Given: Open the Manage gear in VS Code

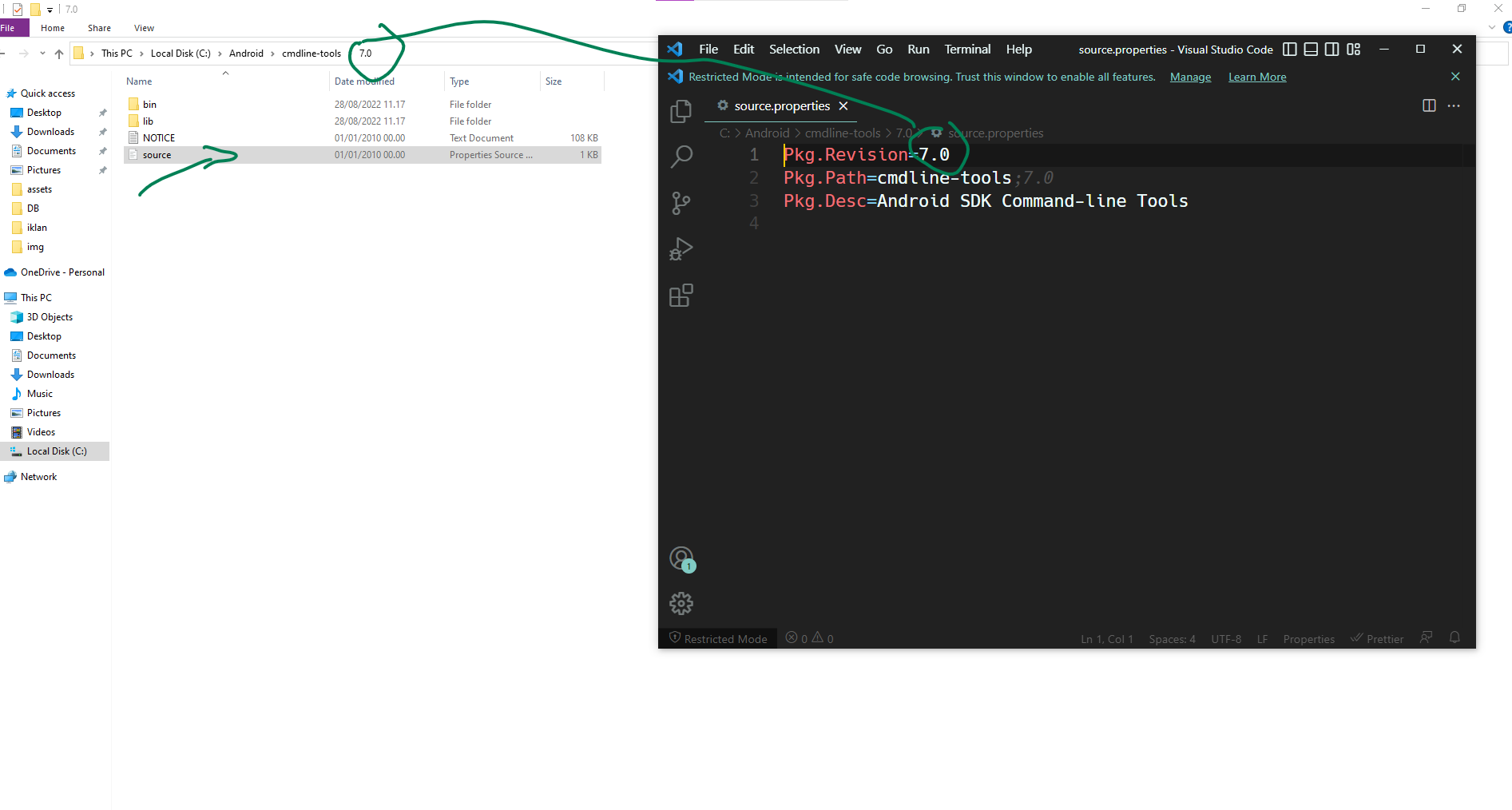Looking at the screenshot, I should tap(681, 603).
